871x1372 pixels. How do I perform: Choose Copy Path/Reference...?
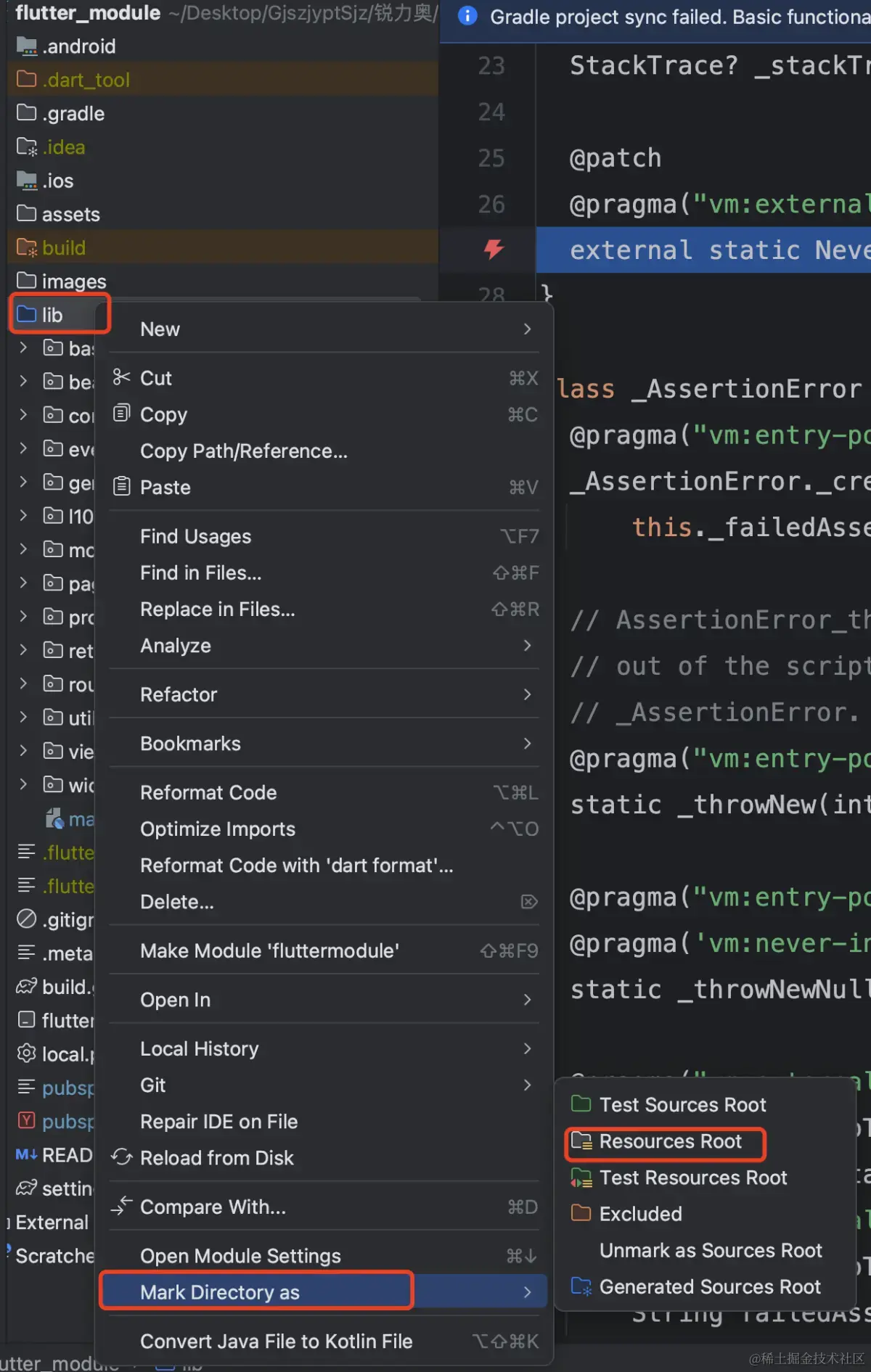(244, 451)
